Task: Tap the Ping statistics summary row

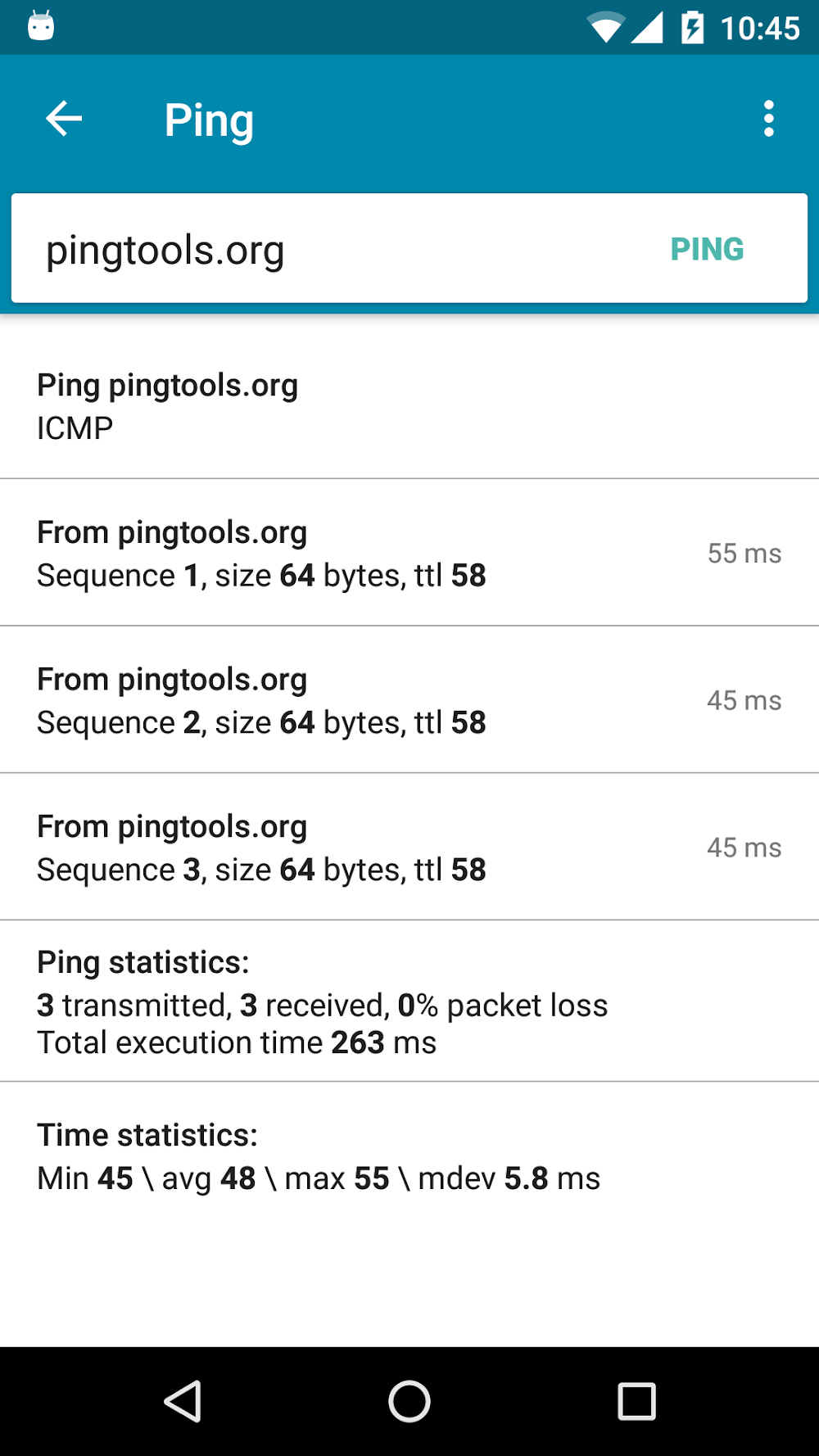Action: click(409, 1002)
